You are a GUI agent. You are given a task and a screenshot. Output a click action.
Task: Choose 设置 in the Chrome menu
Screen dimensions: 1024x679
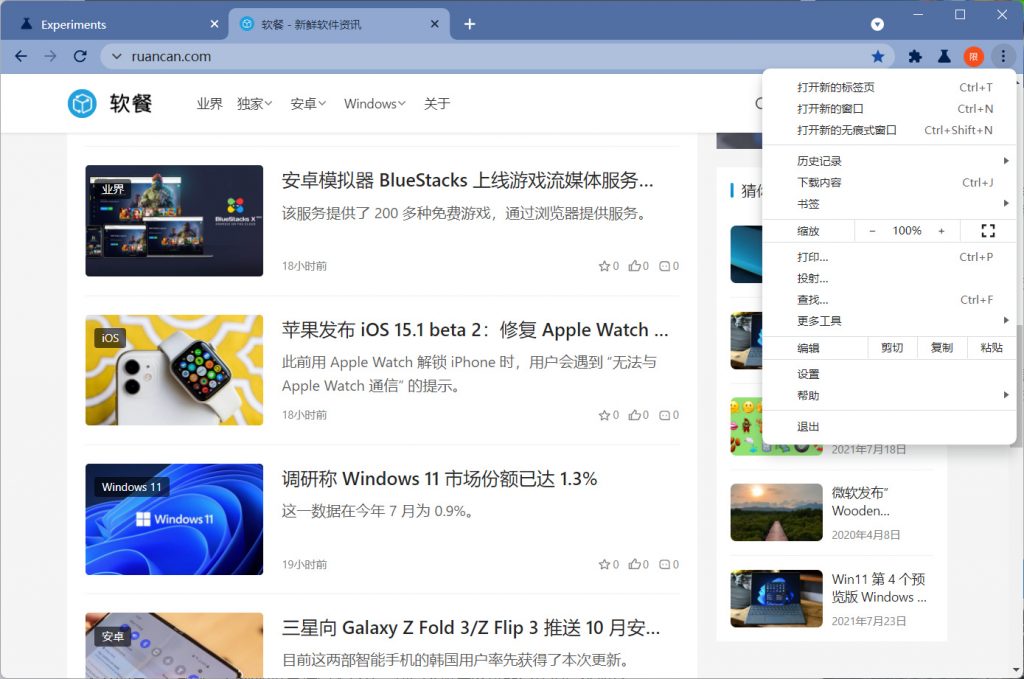[808, 374]
